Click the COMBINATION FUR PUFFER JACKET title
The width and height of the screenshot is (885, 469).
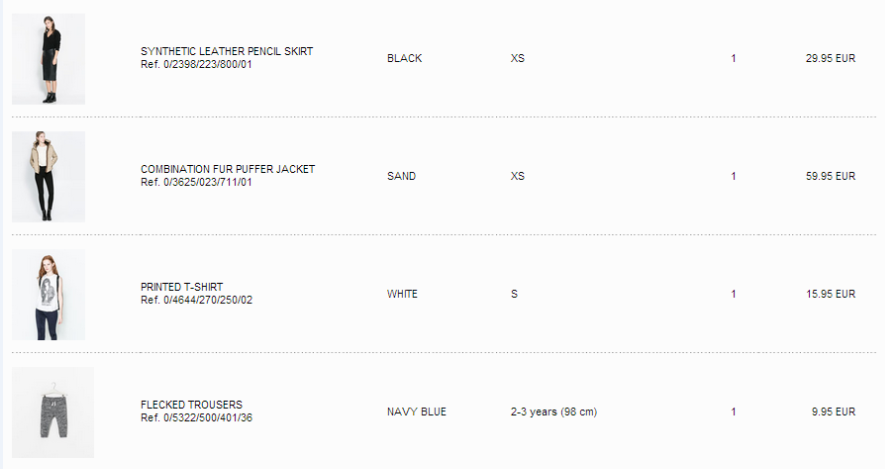(x=228, y=170)
